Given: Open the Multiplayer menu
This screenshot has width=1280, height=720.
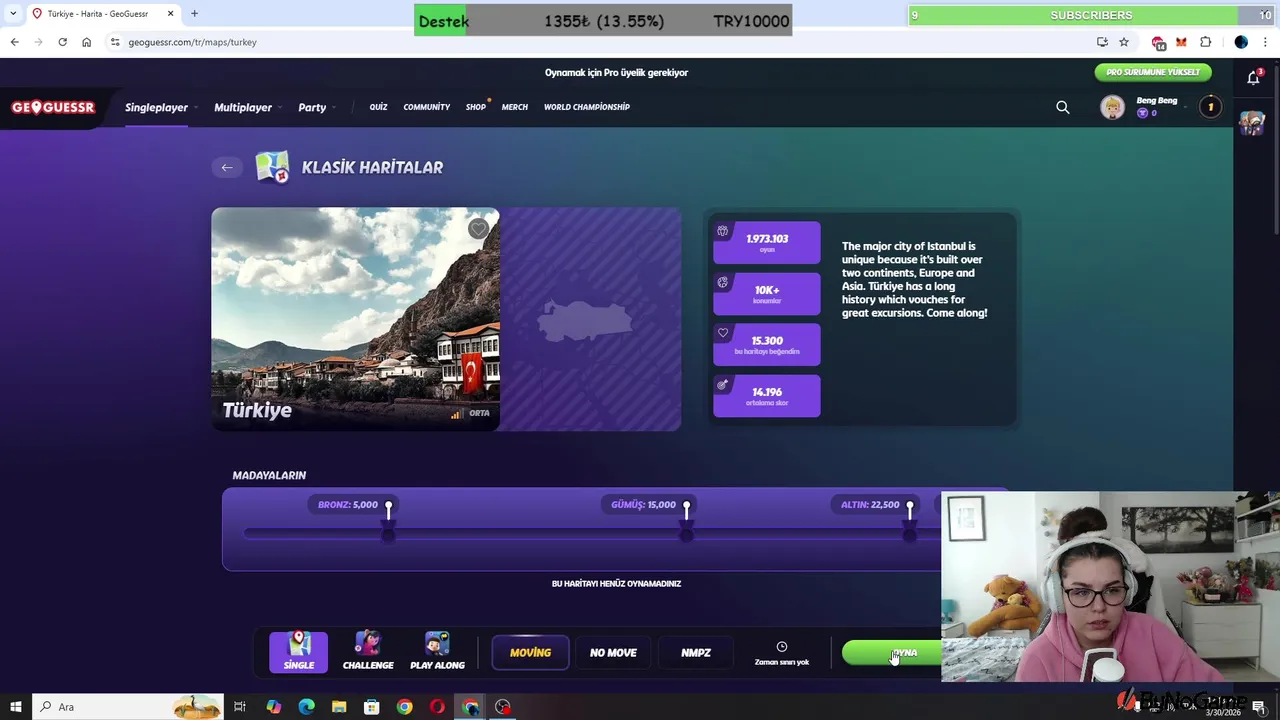Looking at the screenshot, I should coord(243,107).
